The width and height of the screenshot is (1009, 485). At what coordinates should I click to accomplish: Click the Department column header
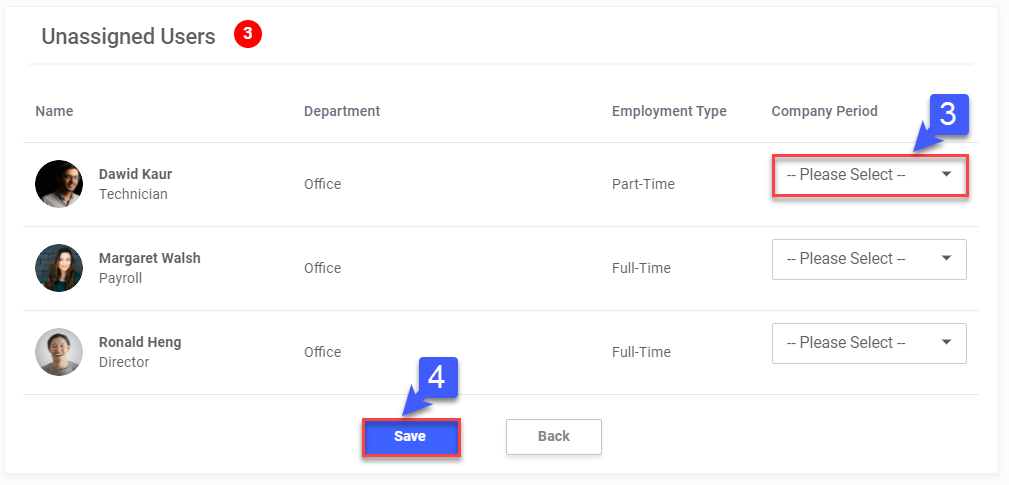(x=342, y=111)
